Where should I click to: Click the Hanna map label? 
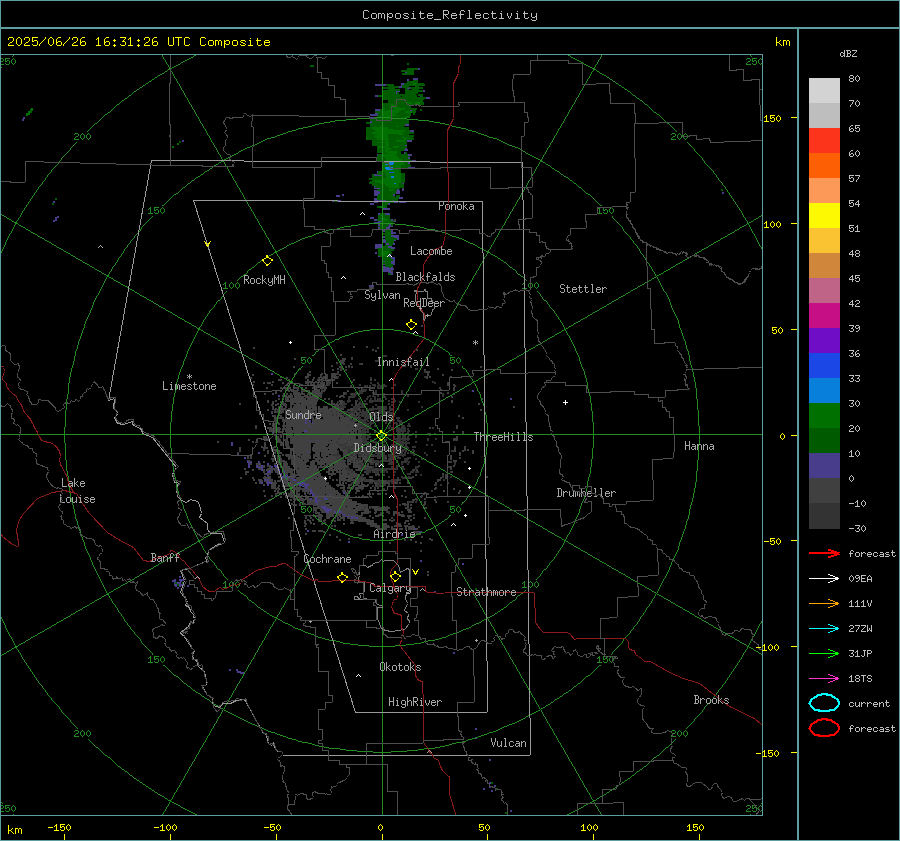coord(699,446)
